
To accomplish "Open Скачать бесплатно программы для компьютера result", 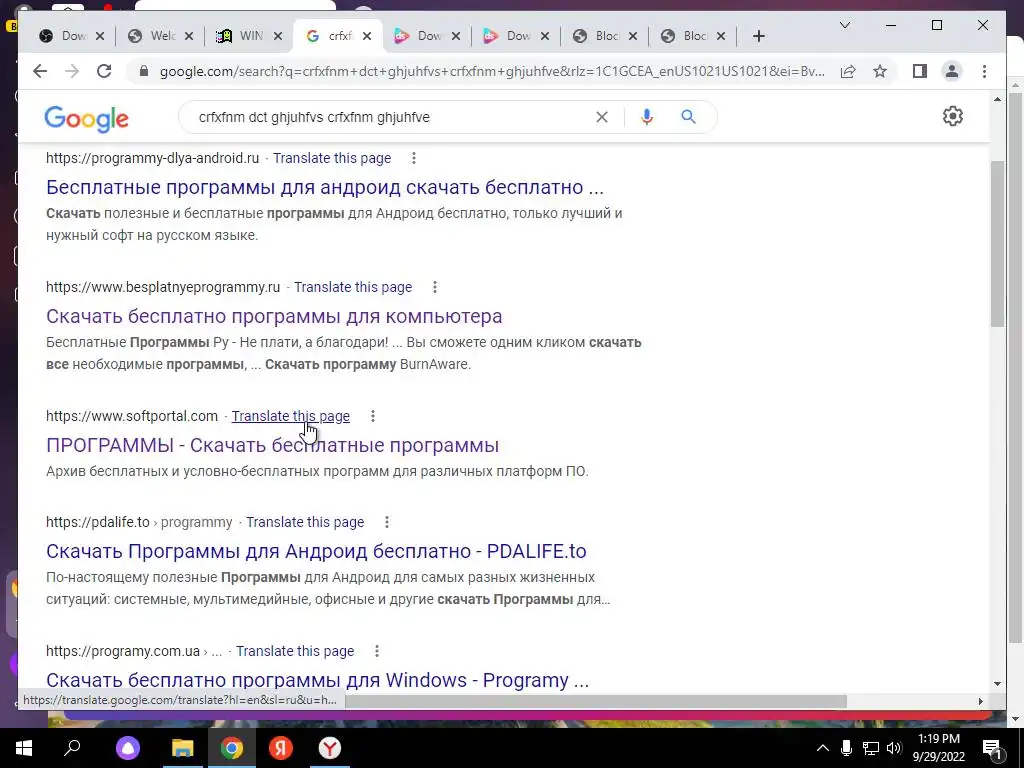I will (274, 316).
